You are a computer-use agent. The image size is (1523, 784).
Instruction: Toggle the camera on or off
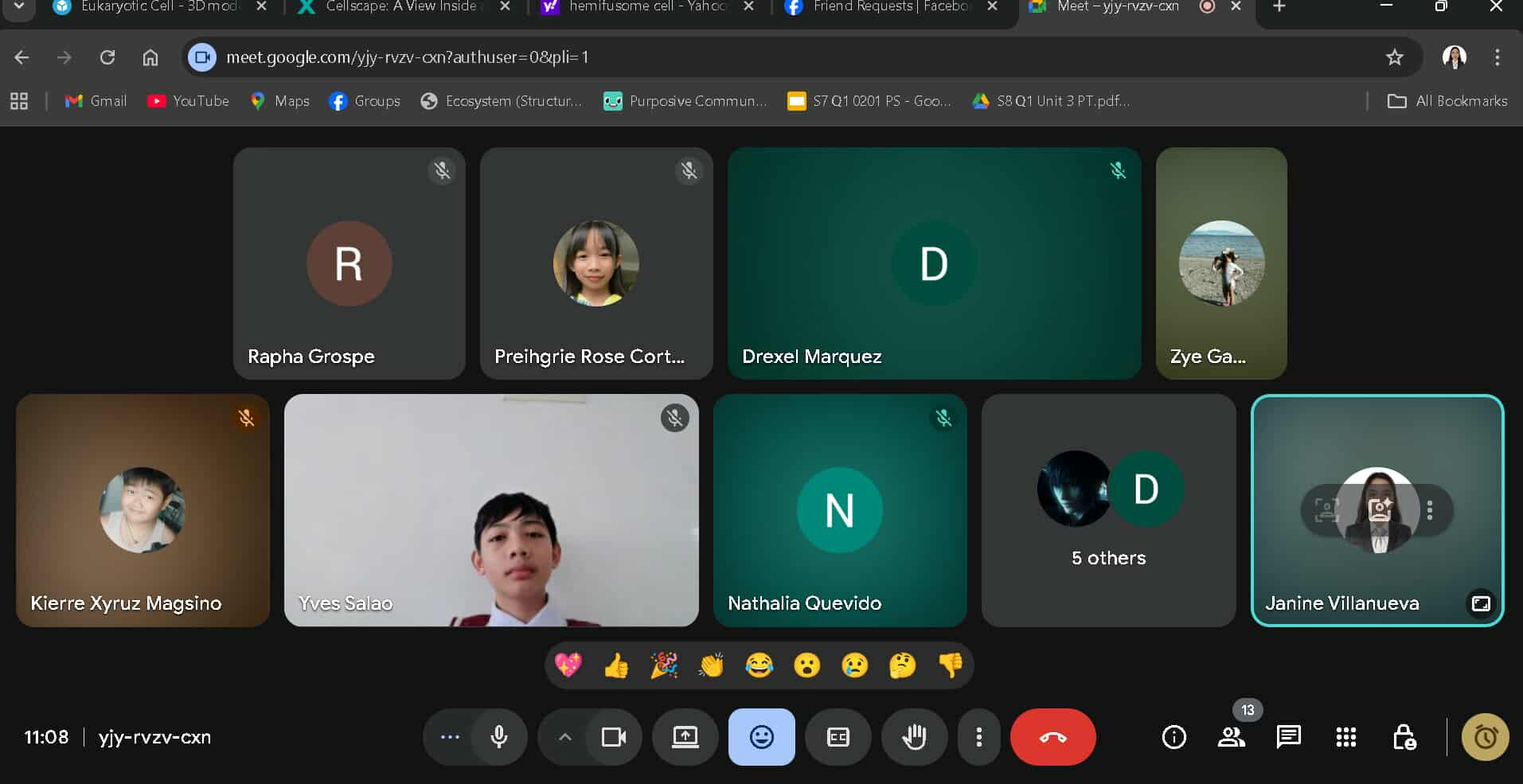coord(613,737)
